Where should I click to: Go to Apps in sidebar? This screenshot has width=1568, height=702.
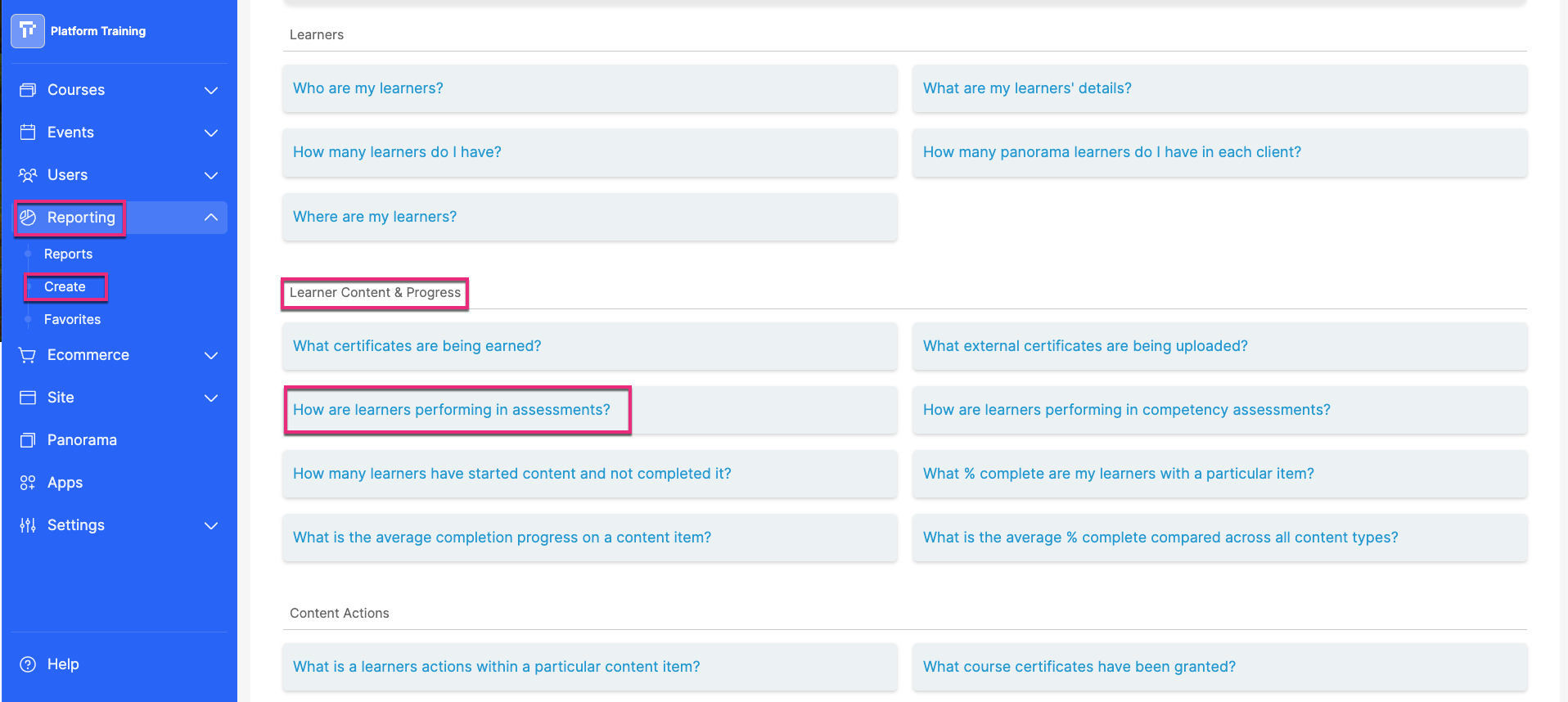point(119,483)
